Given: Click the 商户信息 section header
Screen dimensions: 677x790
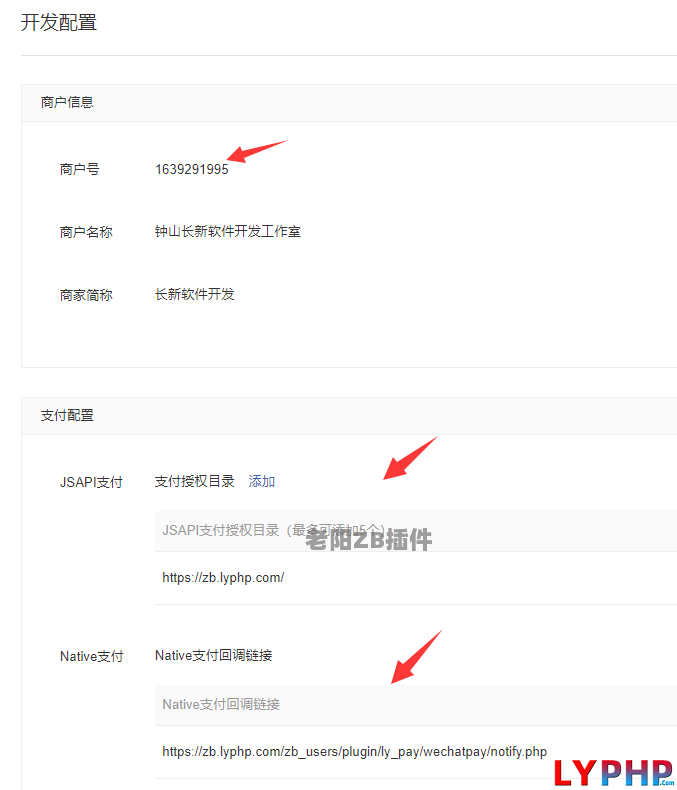Looking at the screenshot, I should click(x=67, y=102).
